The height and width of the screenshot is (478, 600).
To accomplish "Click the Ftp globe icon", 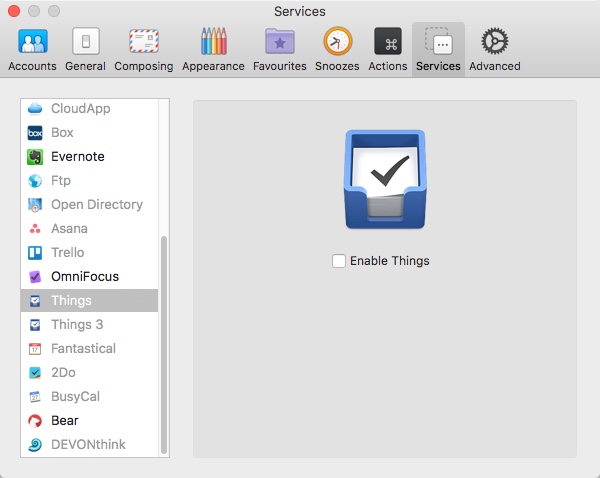I will click(35, 181).
